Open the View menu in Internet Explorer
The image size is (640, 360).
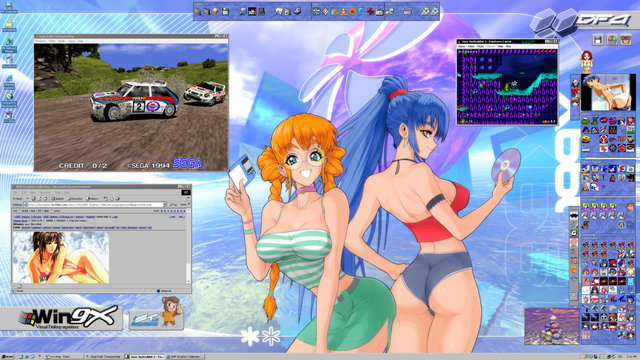point(33,193)
